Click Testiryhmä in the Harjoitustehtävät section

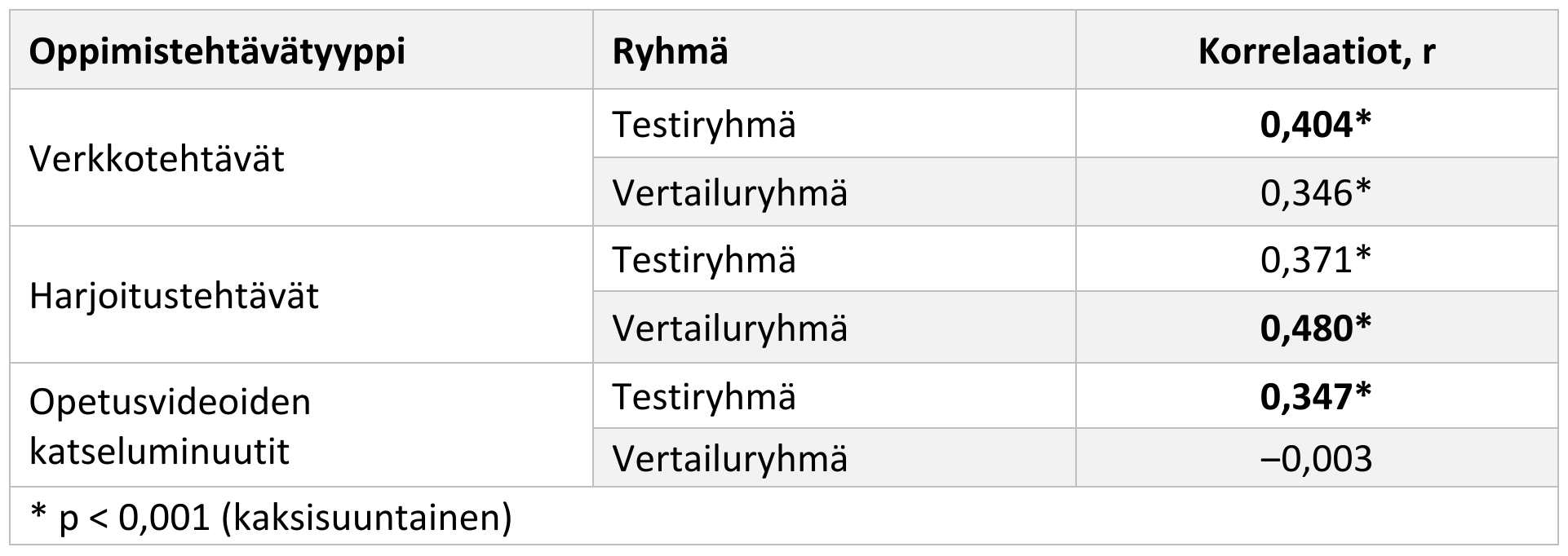(703, 260)
